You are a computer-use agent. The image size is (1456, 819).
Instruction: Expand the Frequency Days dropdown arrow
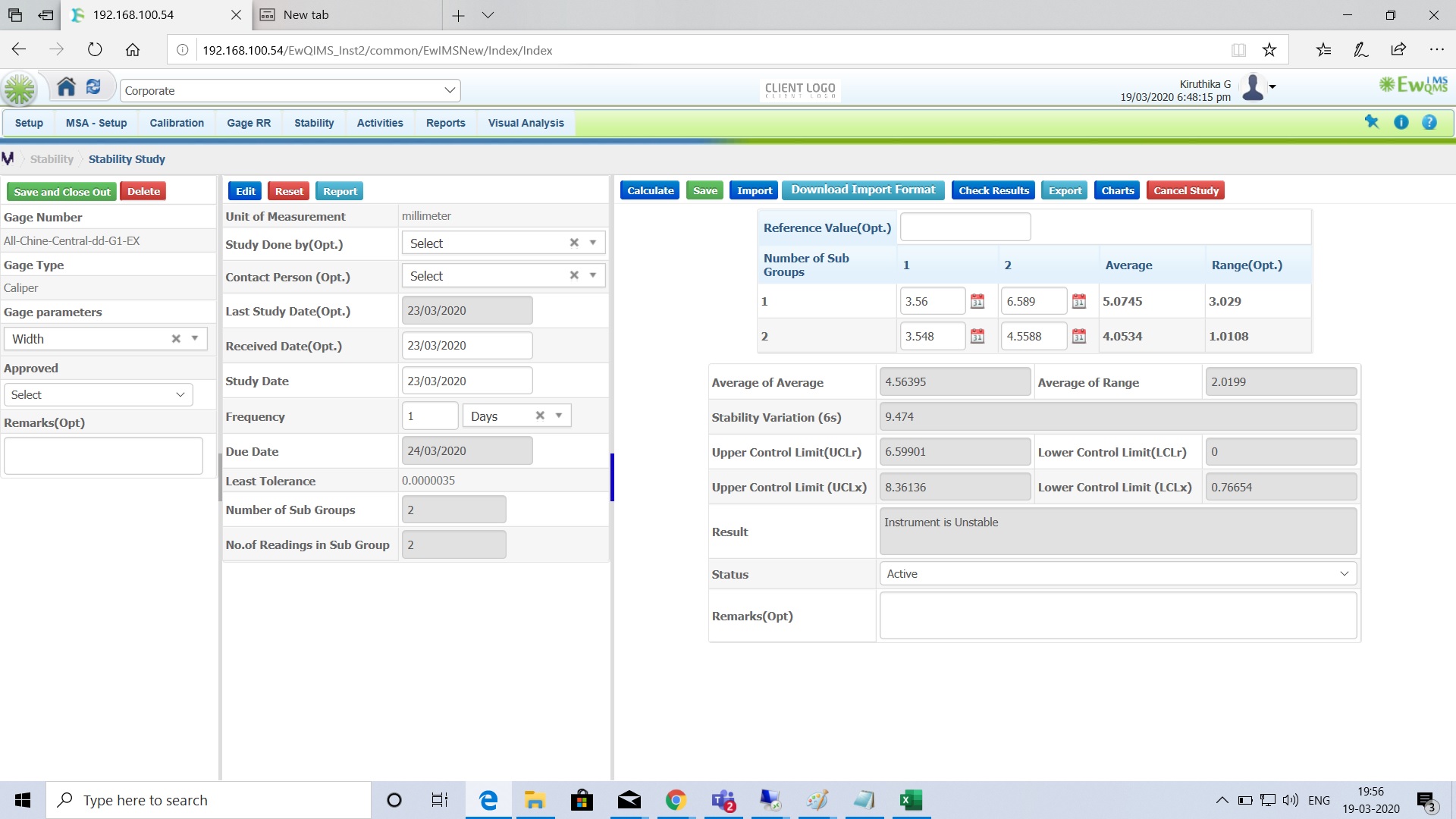point(559,416)
